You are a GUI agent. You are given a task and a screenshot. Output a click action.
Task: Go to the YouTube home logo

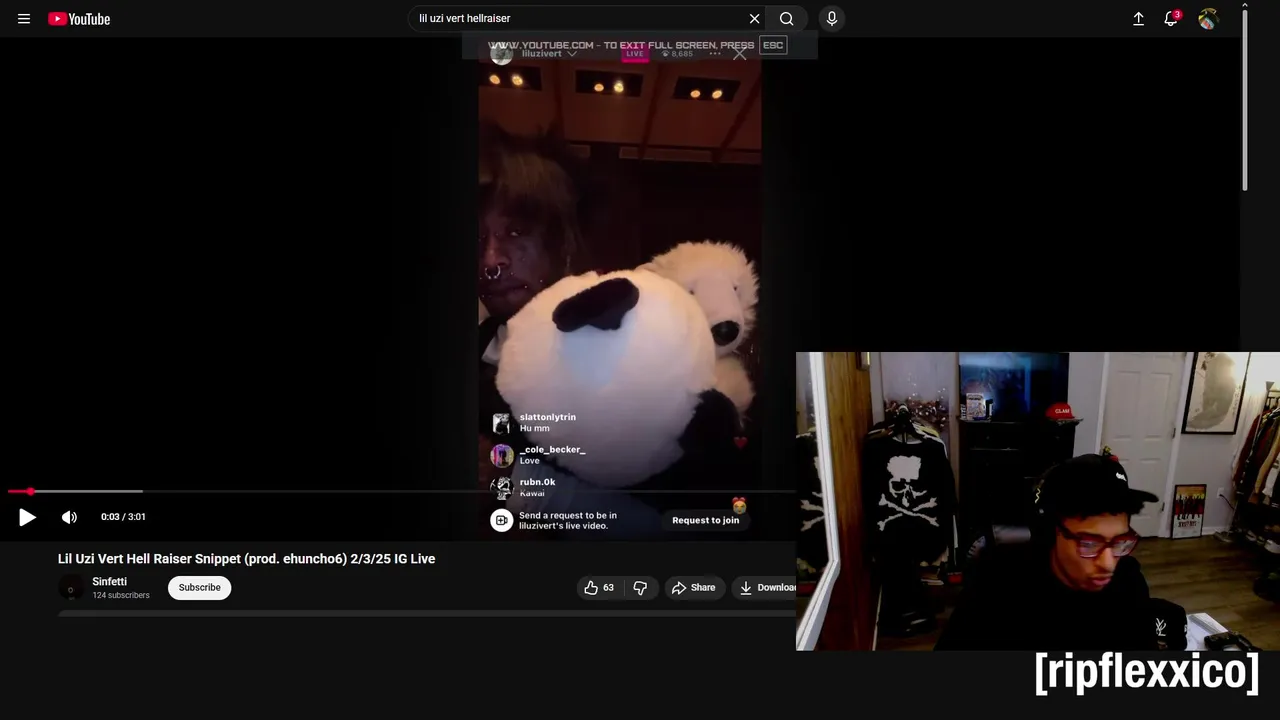(x=79, y=19)
